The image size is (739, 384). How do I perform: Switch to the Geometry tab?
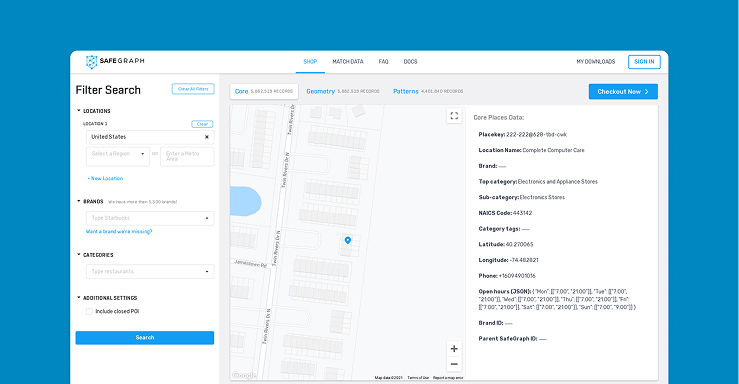[x=343, y=91]
